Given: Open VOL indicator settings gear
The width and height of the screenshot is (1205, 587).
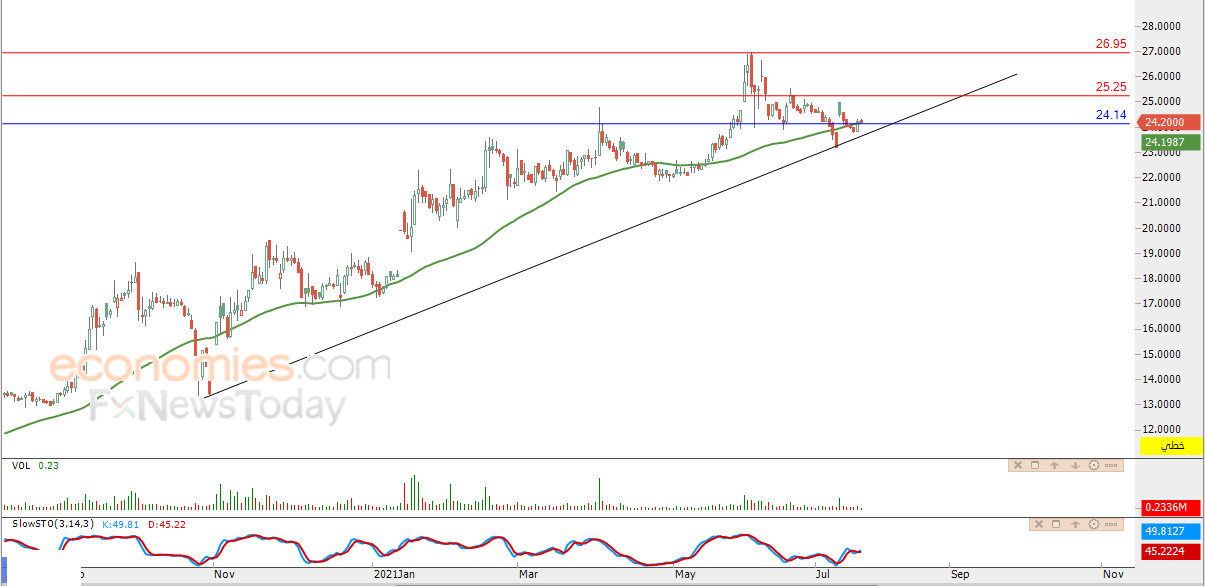Looking at the screenshot, I should 1094,465.
